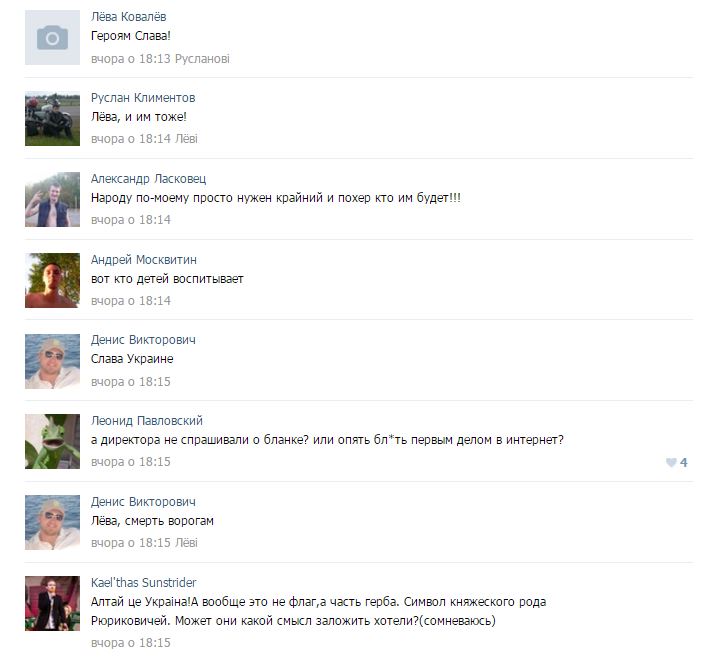Open Денис Викторович's avatar next to 'Слава Украине'
The image size is (719, 657).
(52, 361)
